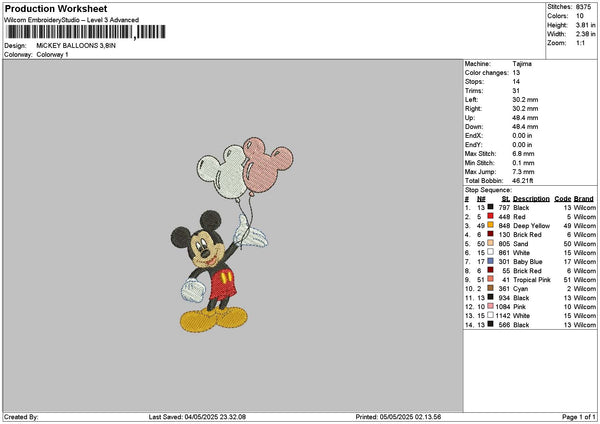Image resolution: width=600 pixels, height=424 pixels.
Task: Click the white Mickey-shaped balloon
Action: [x=221, y=172]
